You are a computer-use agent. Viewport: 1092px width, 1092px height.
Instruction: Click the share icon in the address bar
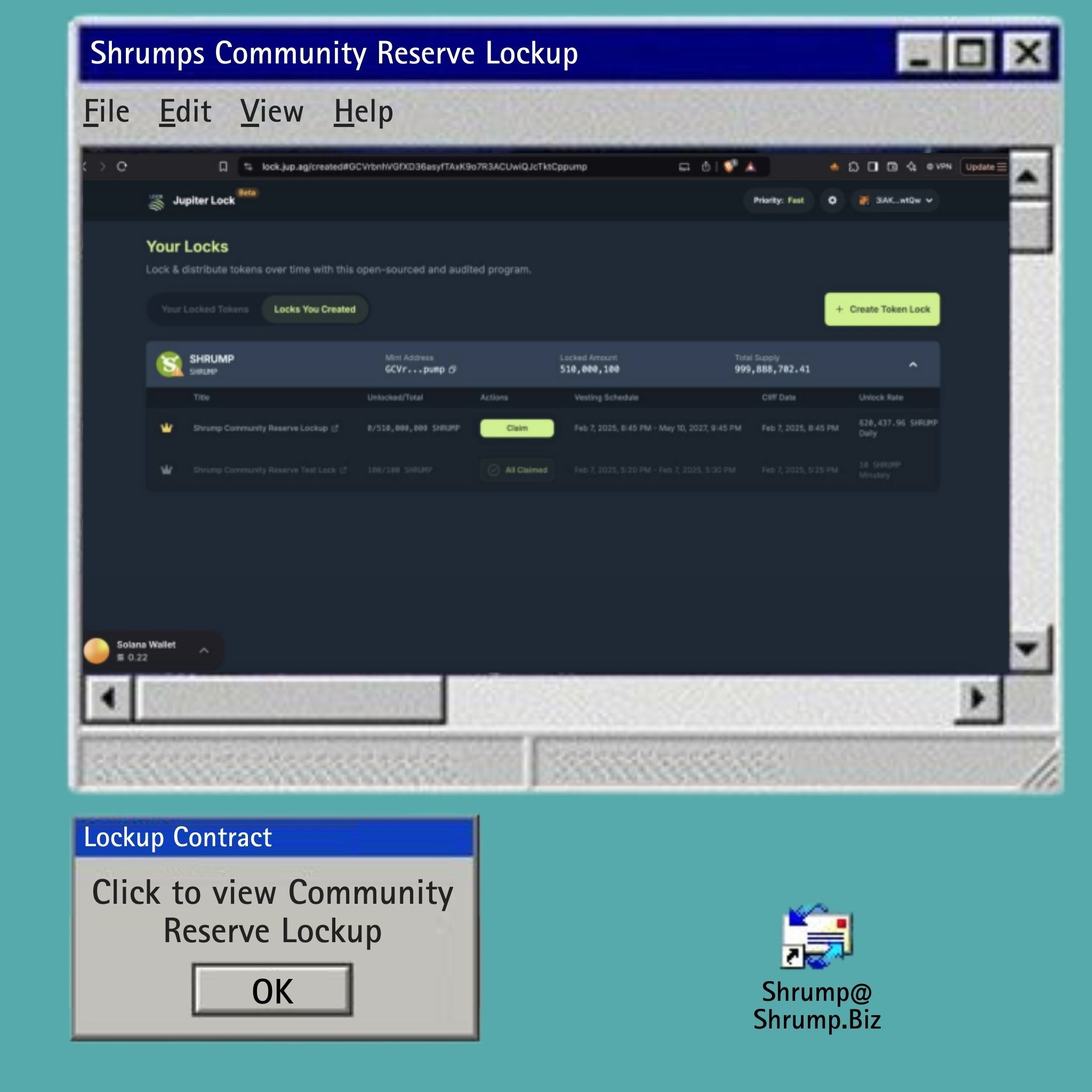[706, 166]
